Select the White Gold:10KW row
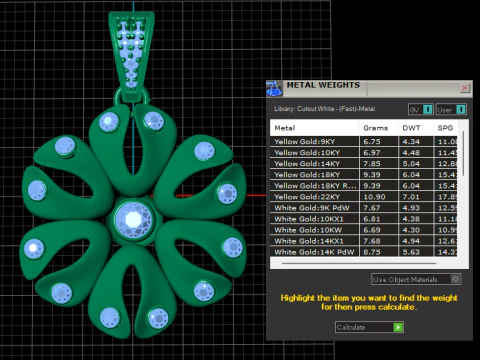The height and width of the screenshot is (360, 480). tap(363, 230)
